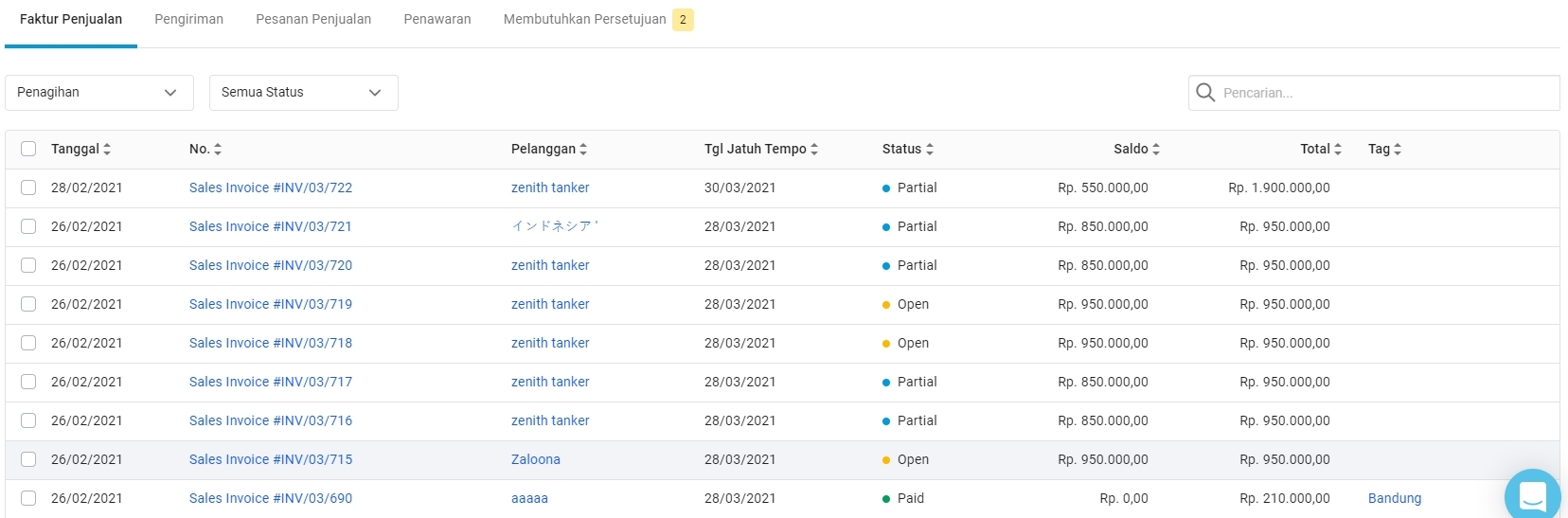Viewport: 1568px width, 518px height.
Task: Sort by Saldo column arrows
Action: coord(1156,150)
